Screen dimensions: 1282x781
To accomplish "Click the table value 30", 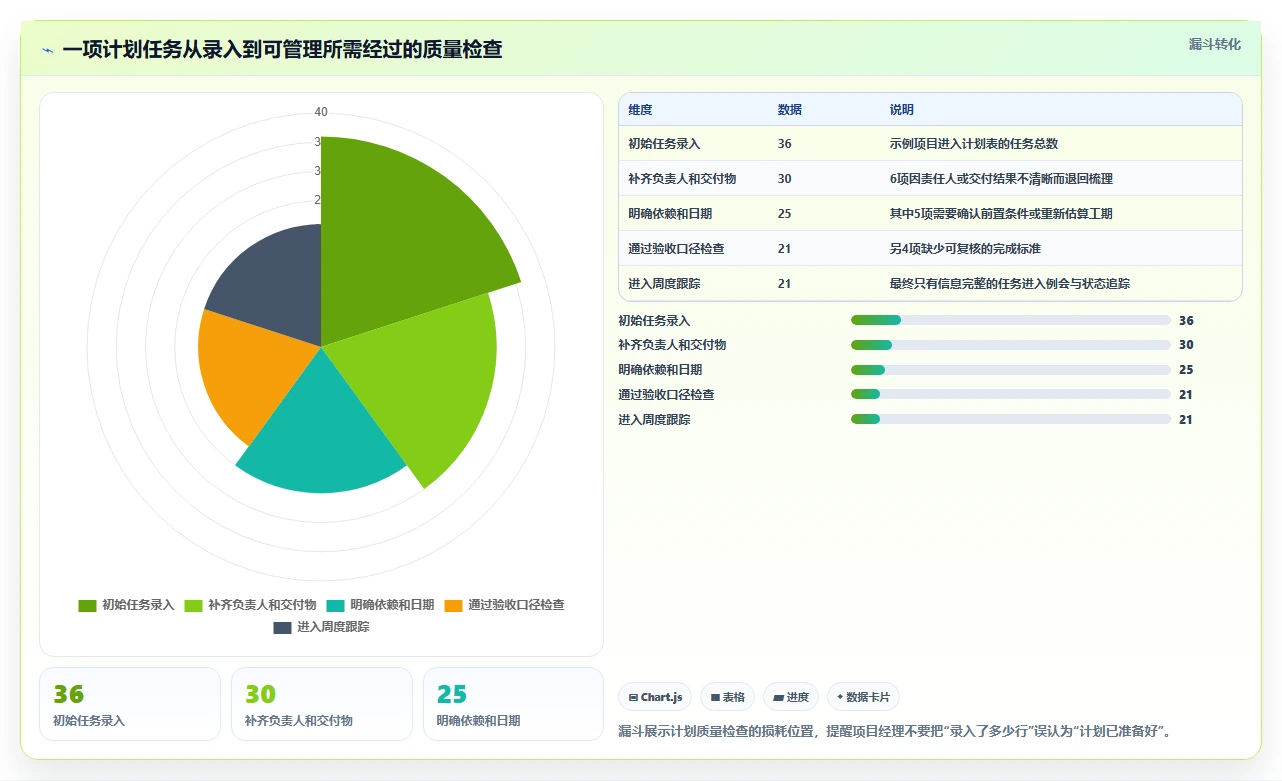I will (784, 179).
